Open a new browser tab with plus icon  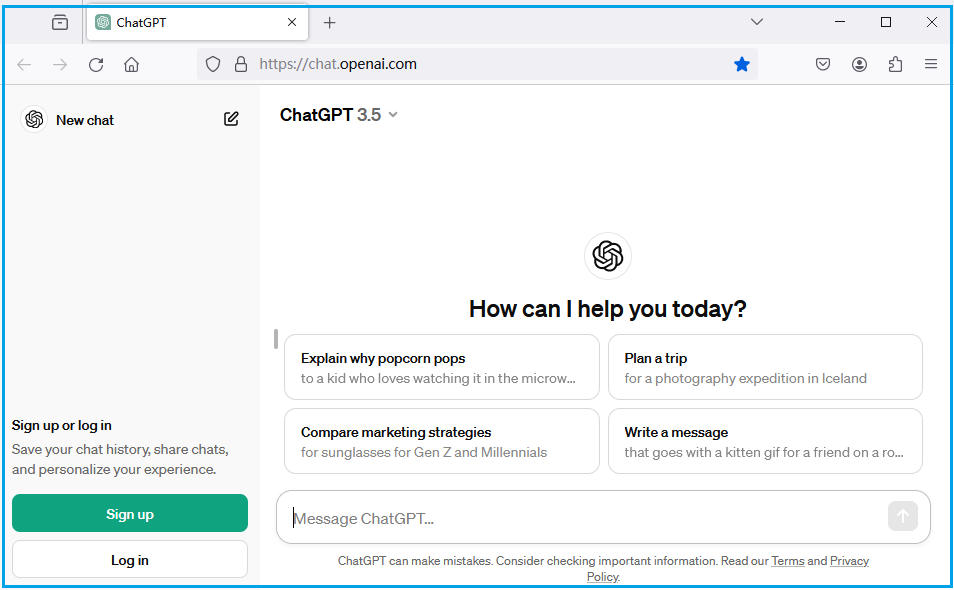pos(329,23)
